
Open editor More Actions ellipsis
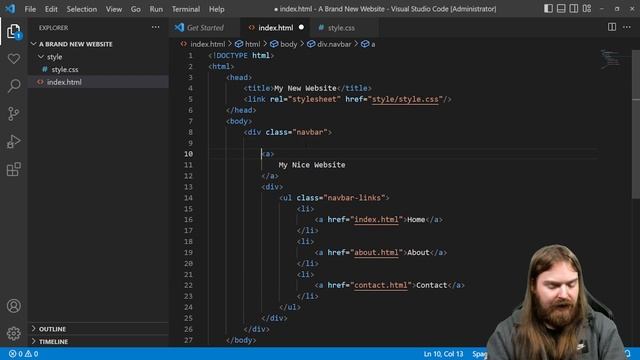pos(627,27)
